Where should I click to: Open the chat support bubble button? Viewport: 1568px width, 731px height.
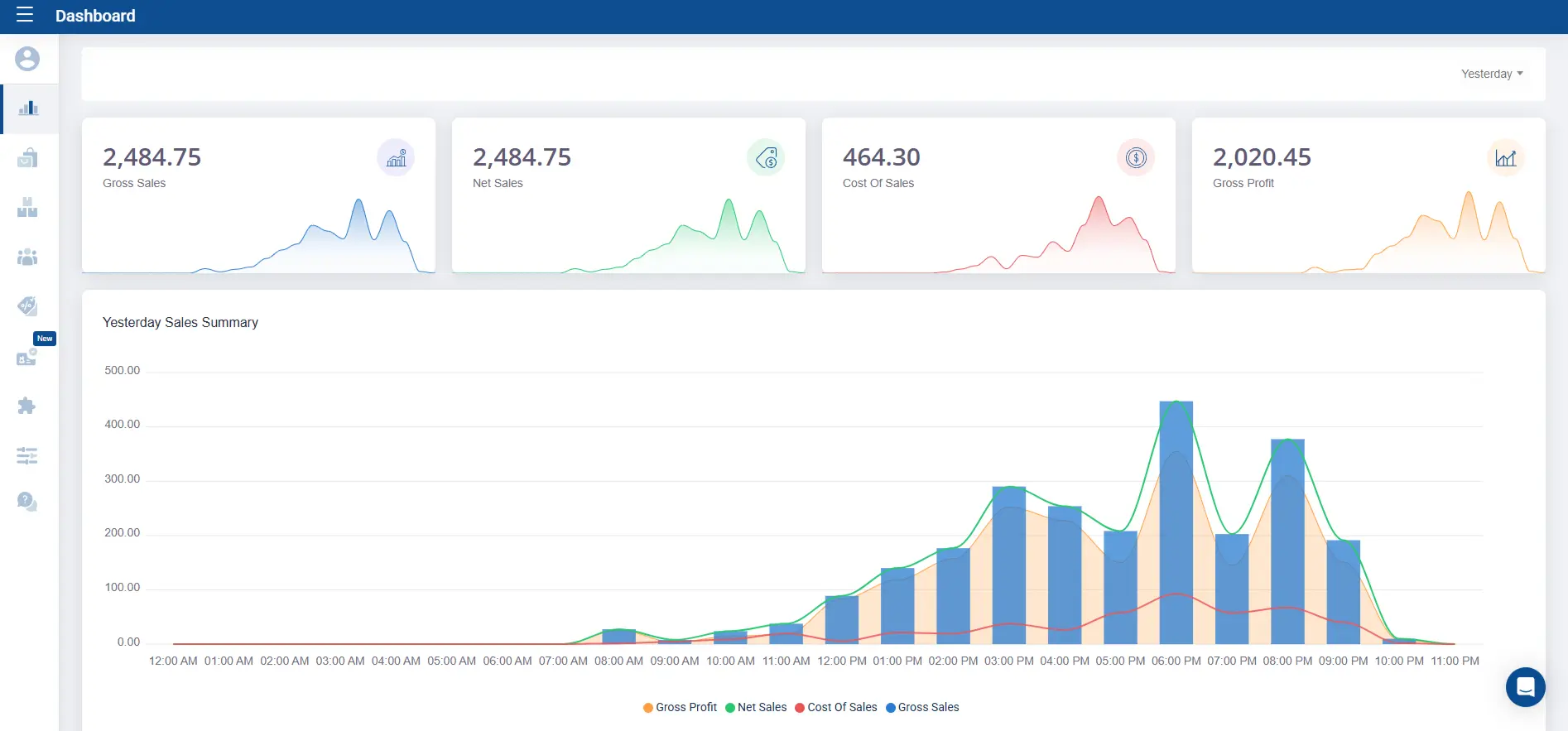tap(1526, 687)
